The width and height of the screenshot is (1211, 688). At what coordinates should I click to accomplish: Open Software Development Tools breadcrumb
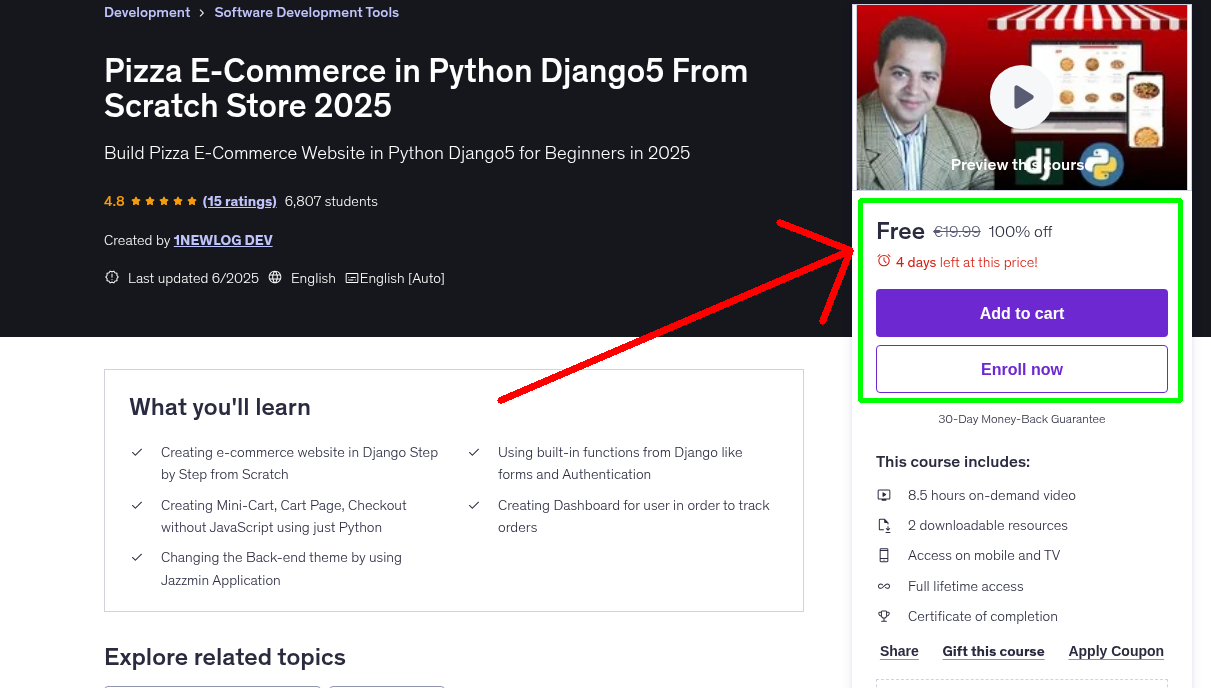(307, 12)
